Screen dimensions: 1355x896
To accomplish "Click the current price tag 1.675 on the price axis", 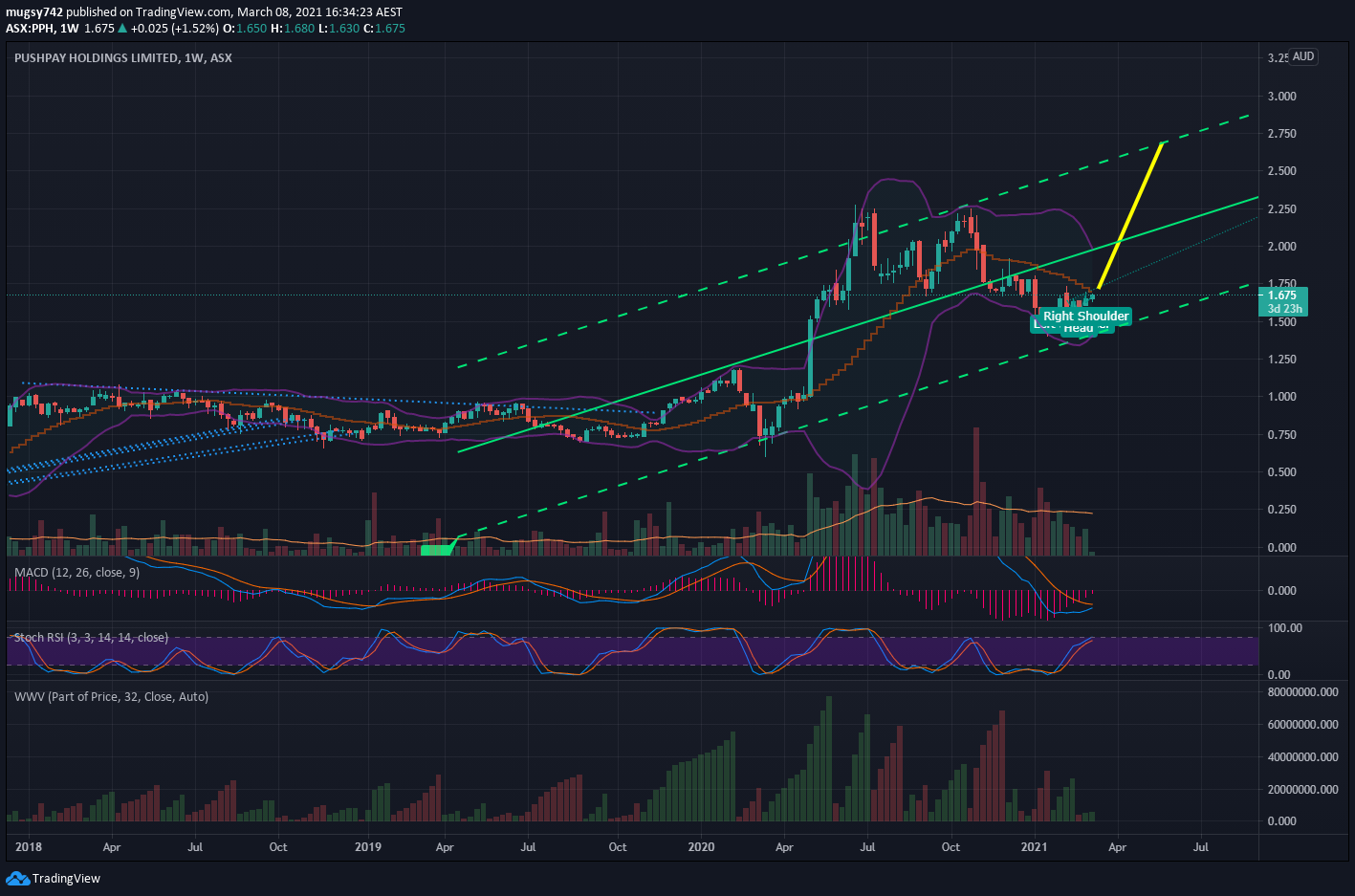I will pyautogui.click(x=1283, y=295).
